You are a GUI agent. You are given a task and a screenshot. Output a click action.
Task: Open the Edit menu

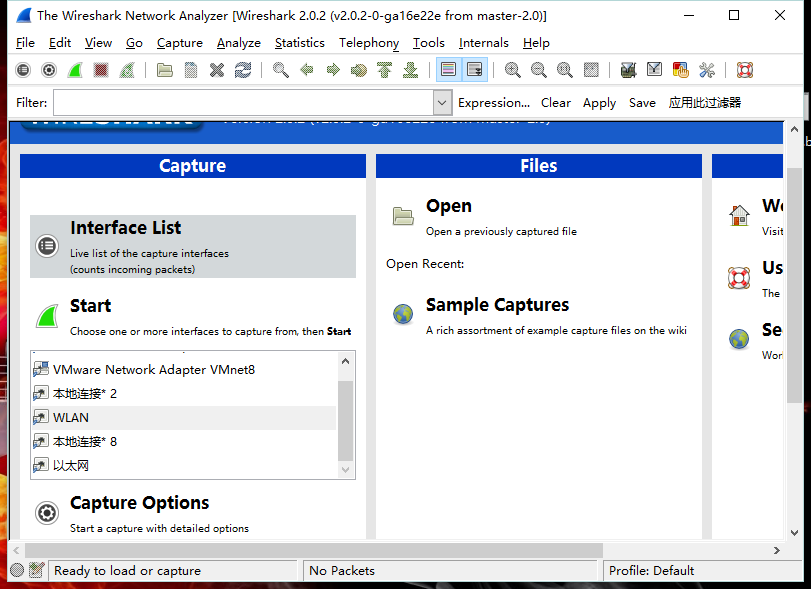pos(60,43)
